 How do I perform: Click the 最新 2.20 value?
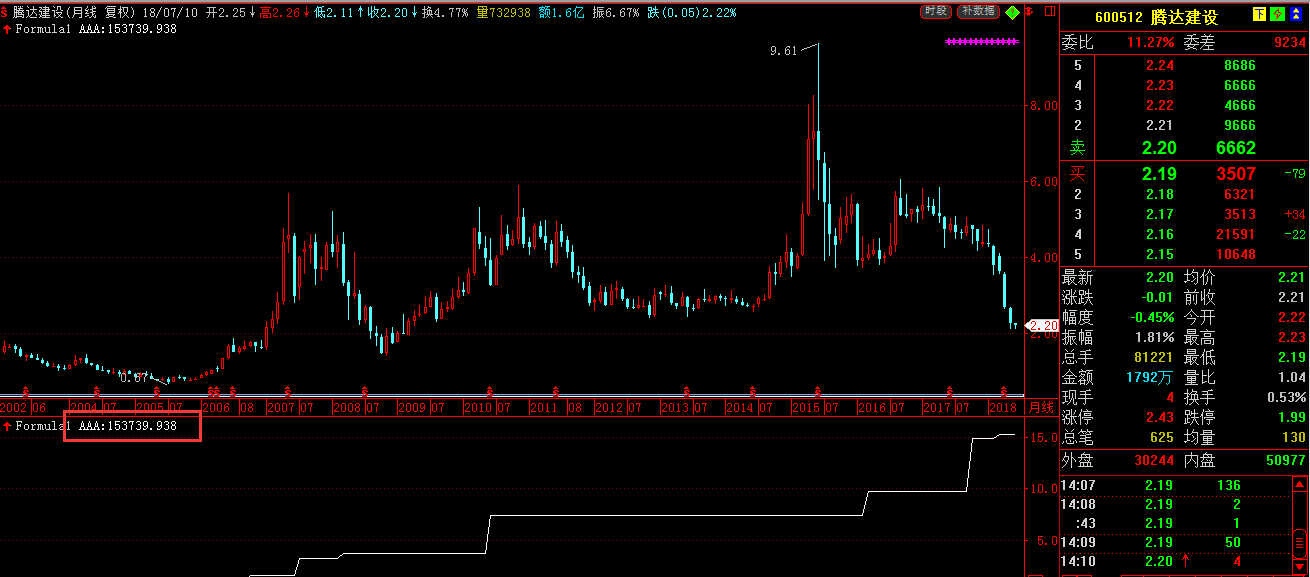click(x=1160, y=277)
